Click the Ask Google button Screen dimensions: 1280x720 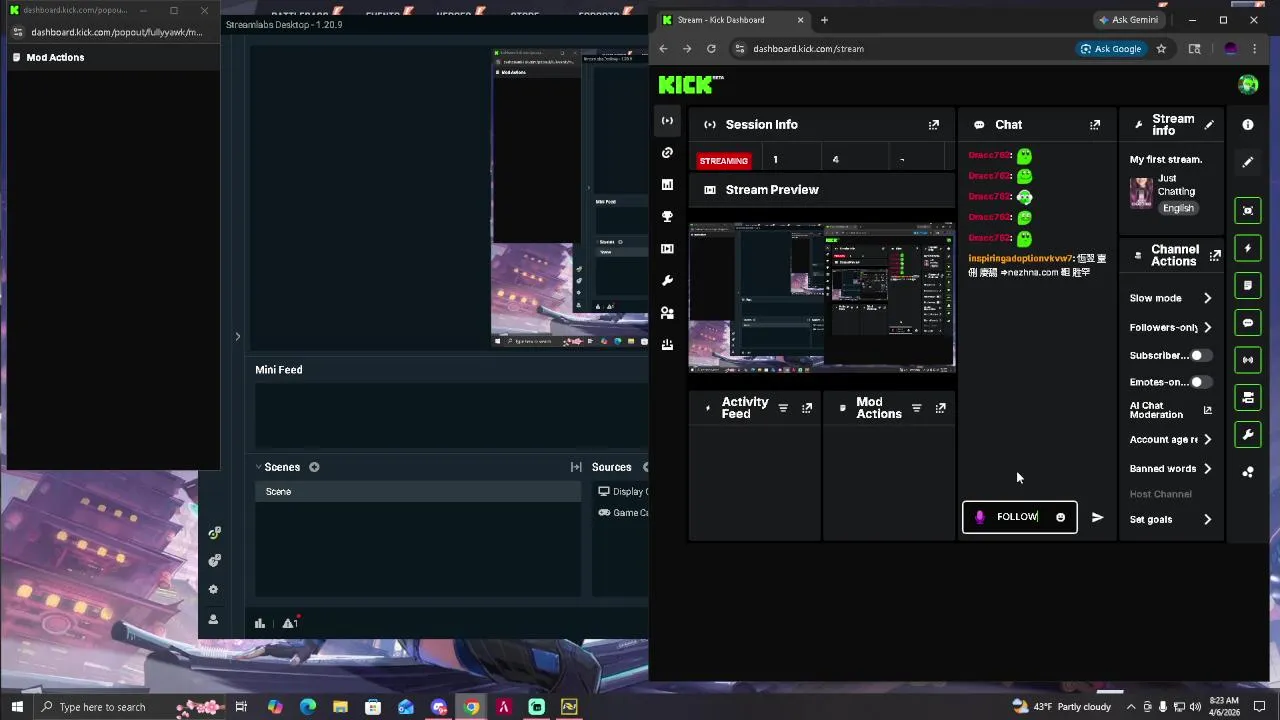tap(1111, 48)
